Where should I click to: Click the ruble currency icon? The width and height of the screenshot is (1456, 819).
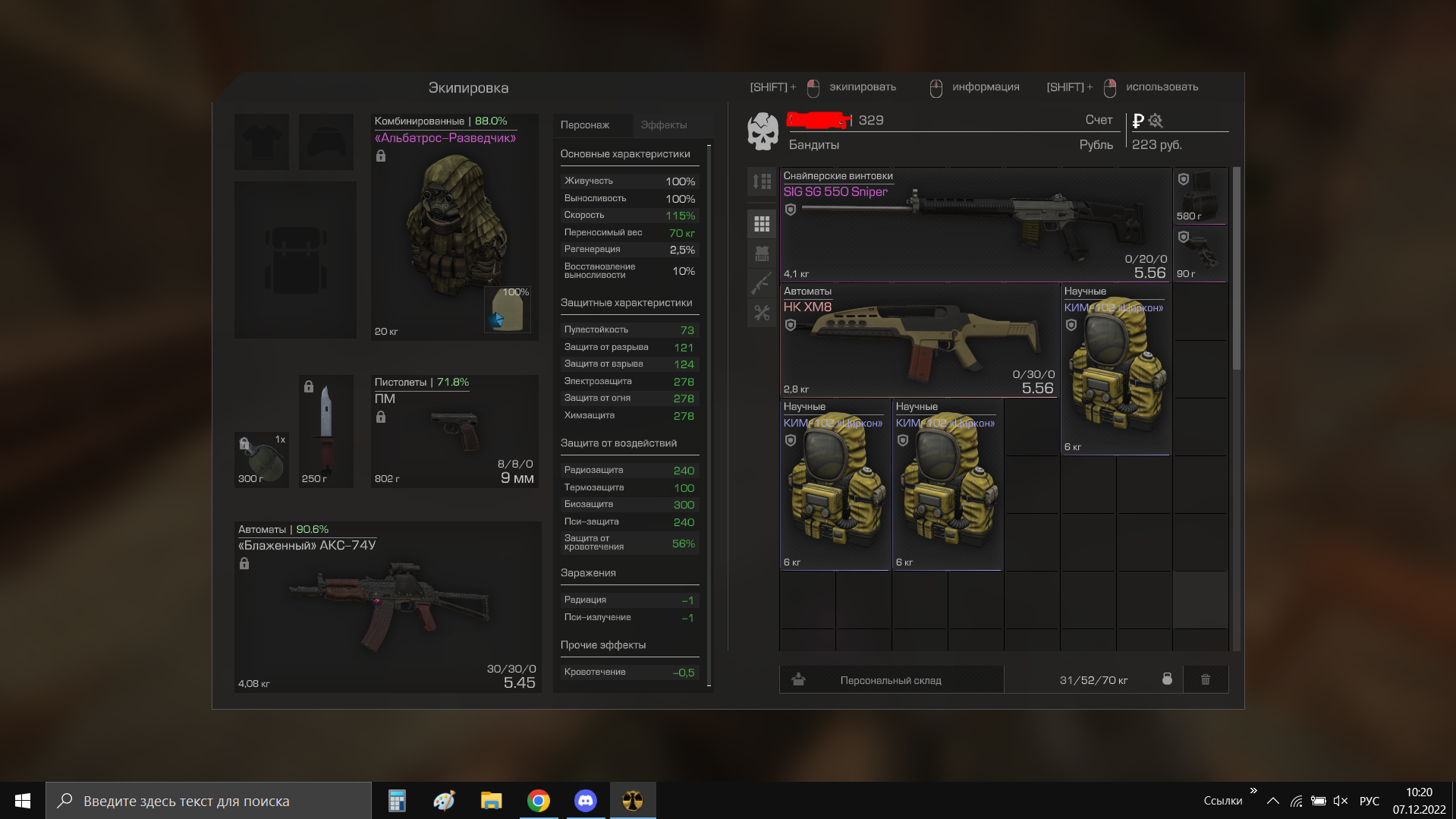[x=1137, y=120]
